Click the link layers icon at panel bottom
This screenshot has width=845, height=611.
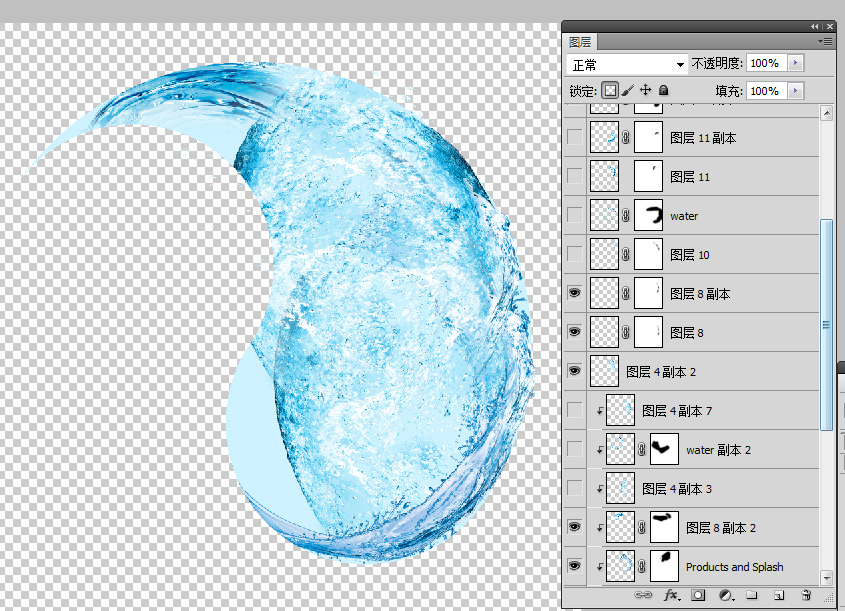click(643, 595)
